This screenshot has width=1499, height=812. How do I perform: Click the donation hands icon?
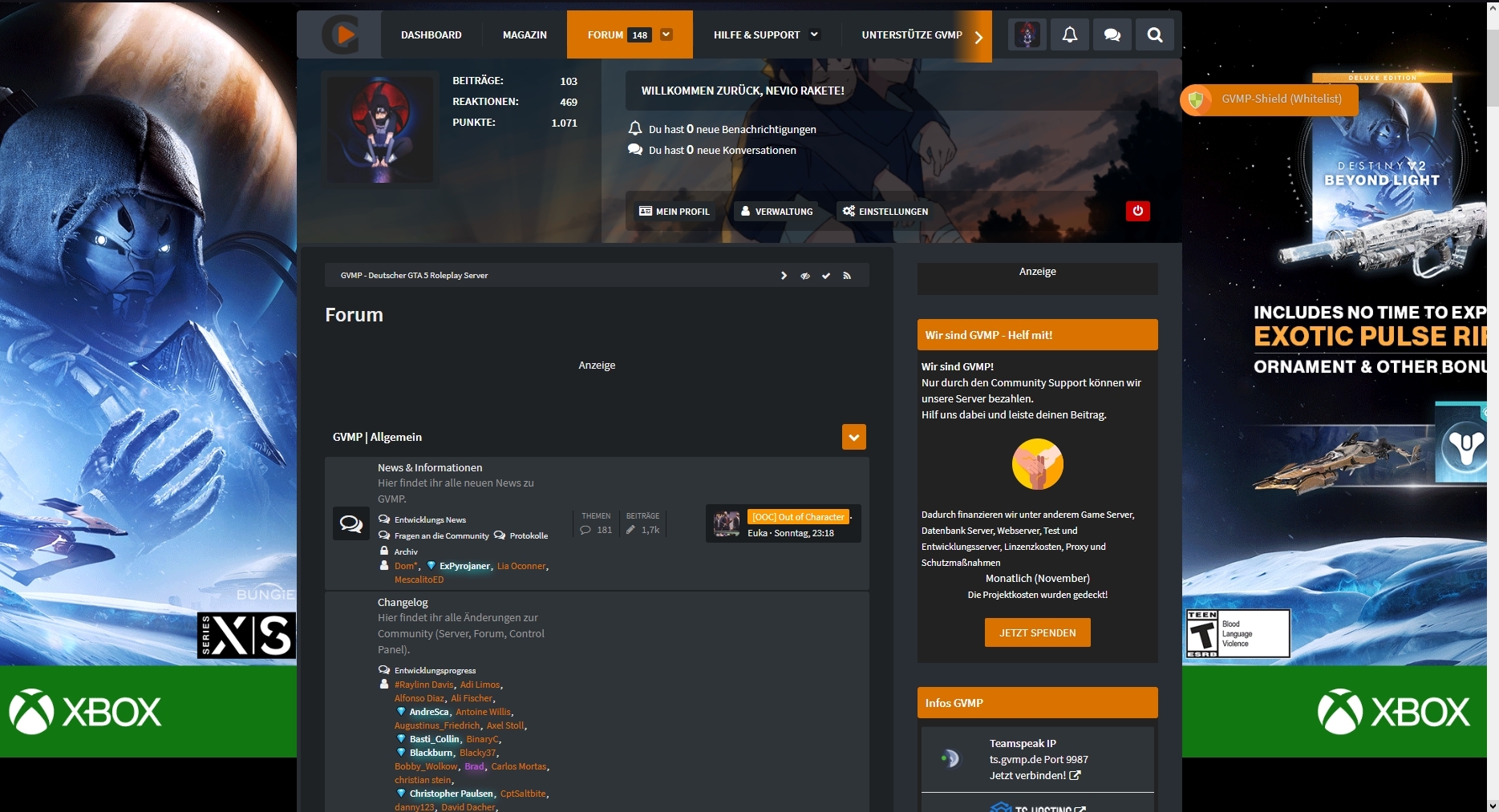tap(1038, 464)
